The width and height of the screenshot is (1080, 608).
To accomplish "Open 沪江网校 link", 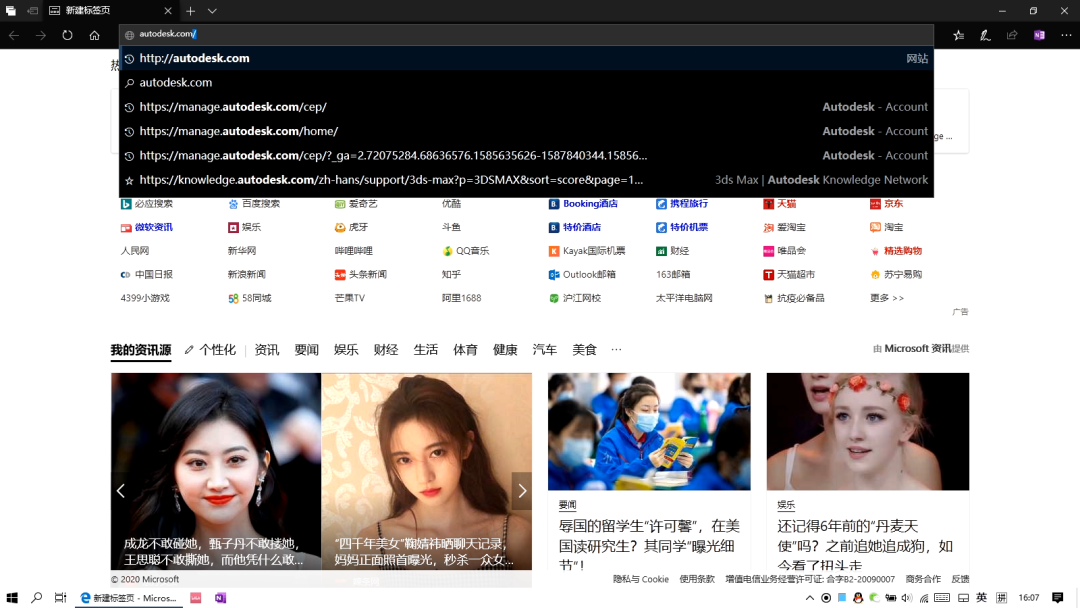I will (575, 298).
